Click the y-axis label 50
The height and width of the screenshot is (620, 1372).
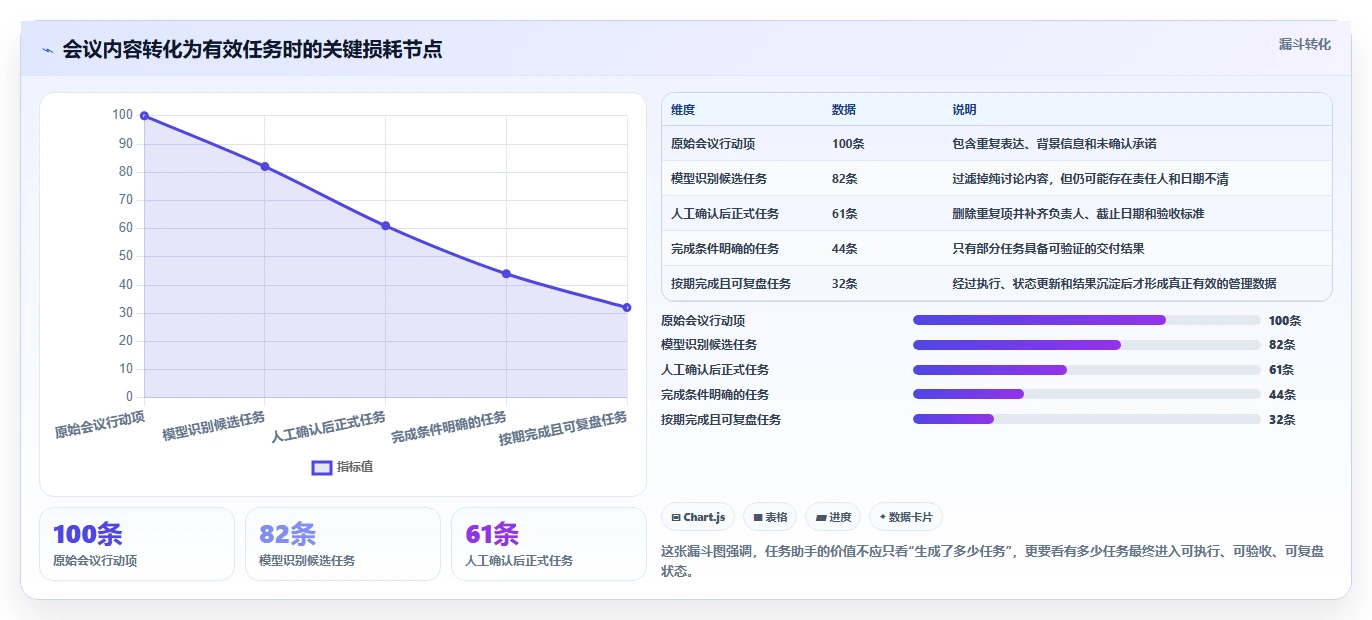click(x=125, y=256)
